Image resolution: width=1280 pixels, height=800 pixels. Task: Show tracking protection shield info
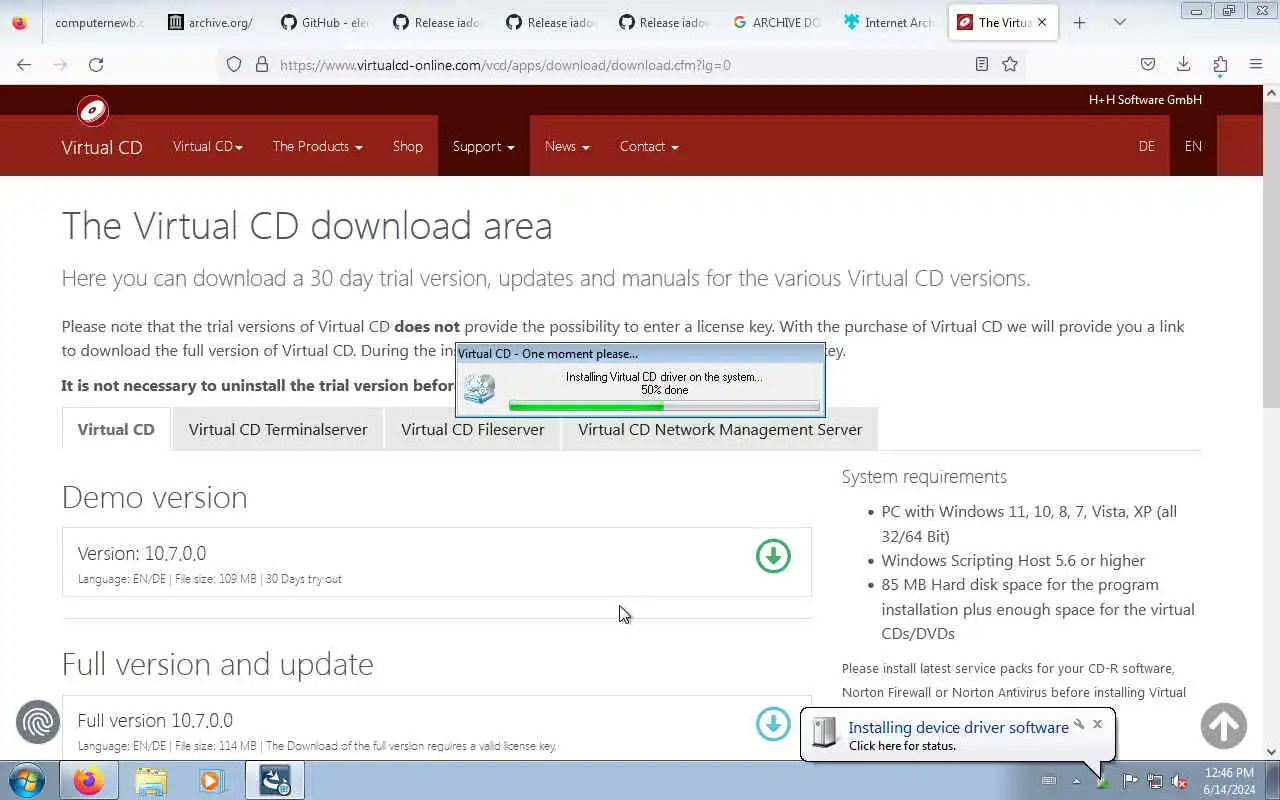click(234, 64)
